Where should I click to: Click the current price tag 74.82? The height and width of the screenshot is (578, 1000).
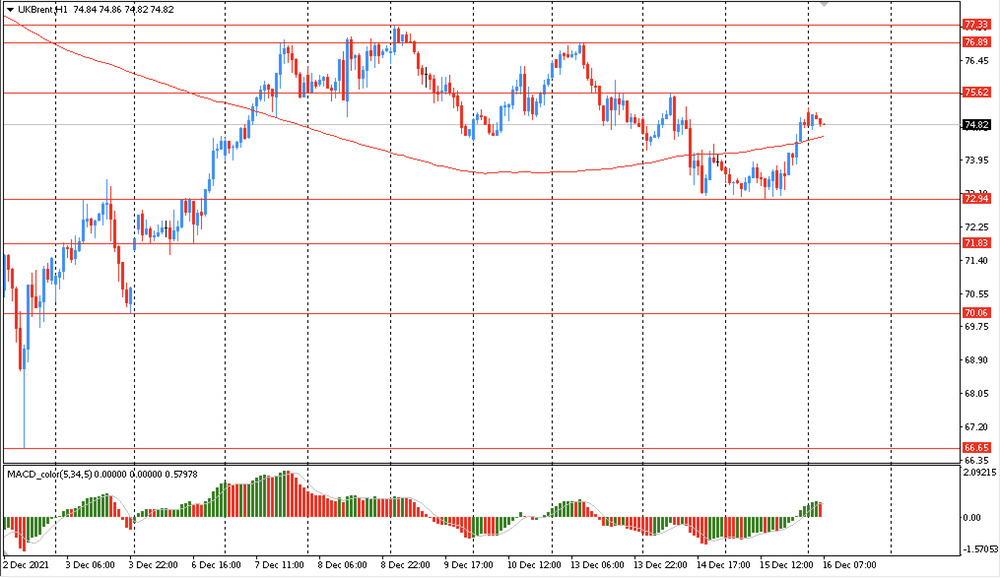pyautogui.click(x=976, y=125)
